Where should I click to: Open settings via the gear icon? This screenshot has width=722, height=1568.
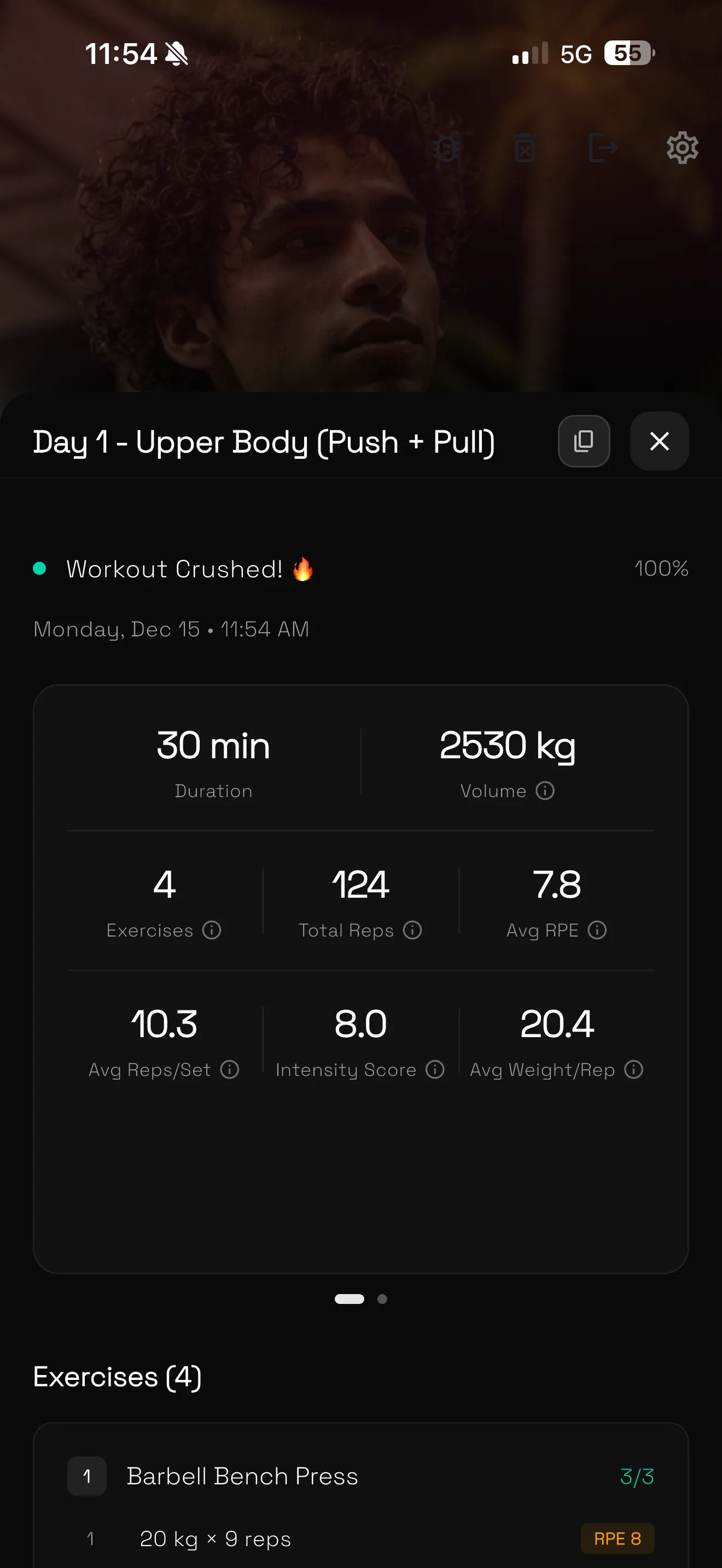click(682, 148)
